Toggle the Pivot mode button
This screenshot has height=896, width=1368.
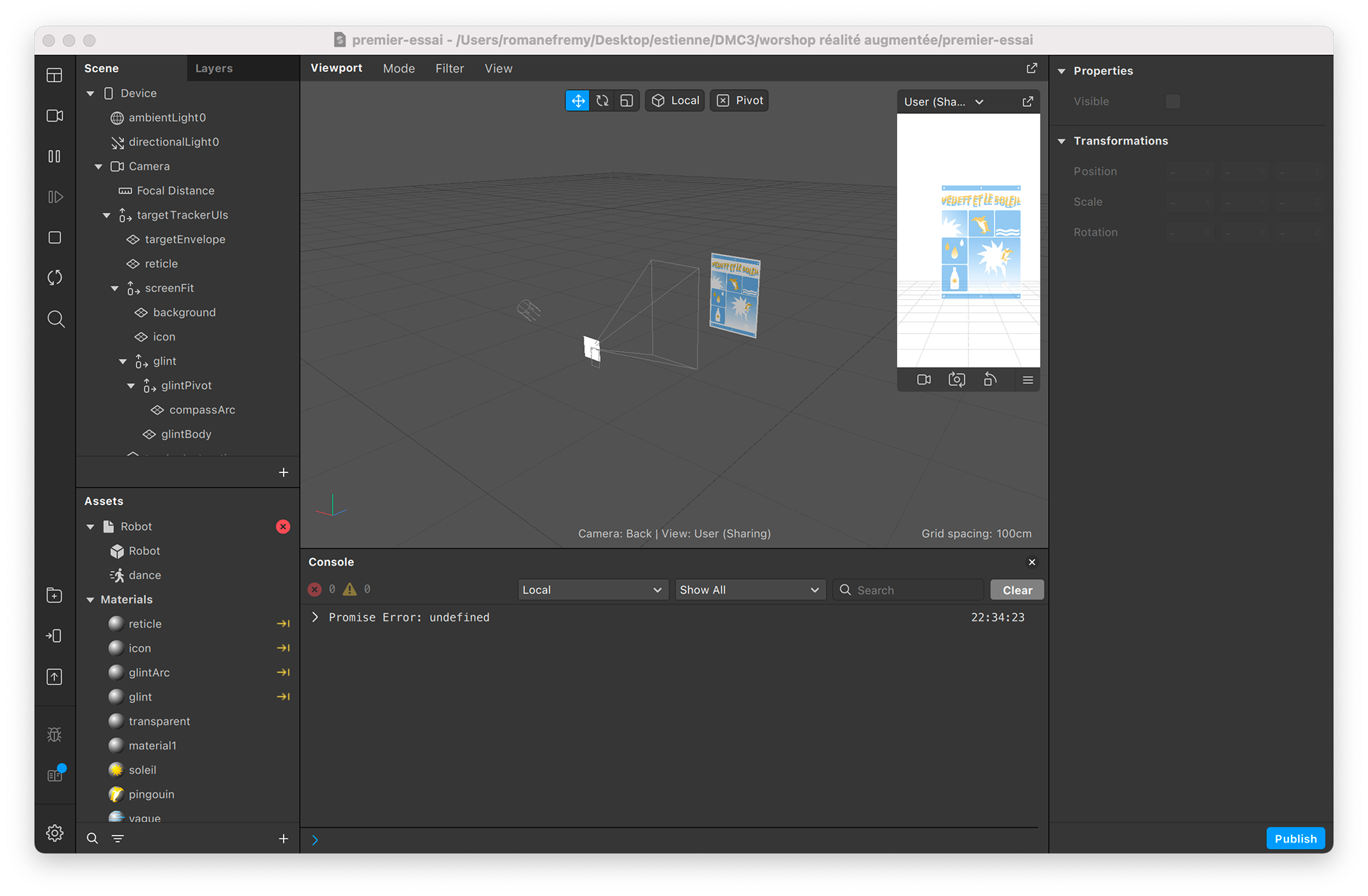click(740, 100)
